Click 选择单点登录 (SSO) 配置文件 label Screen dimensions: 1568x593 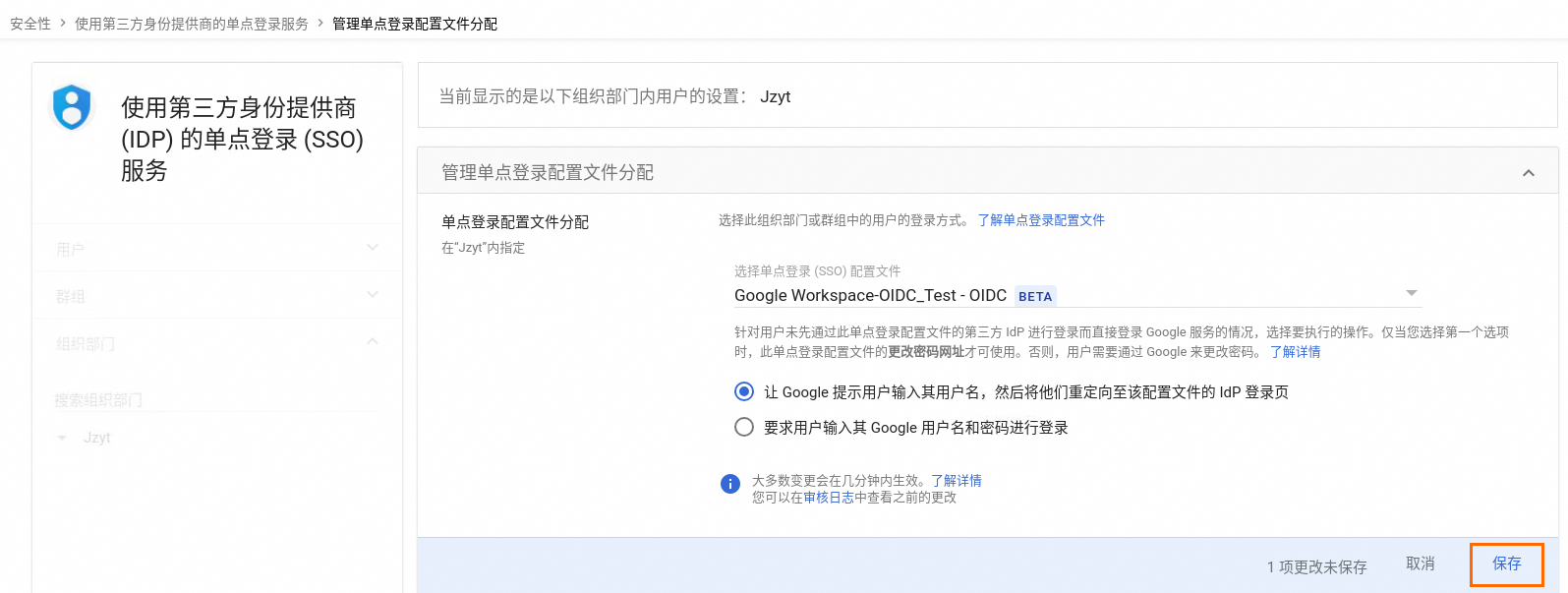(818, 271)
